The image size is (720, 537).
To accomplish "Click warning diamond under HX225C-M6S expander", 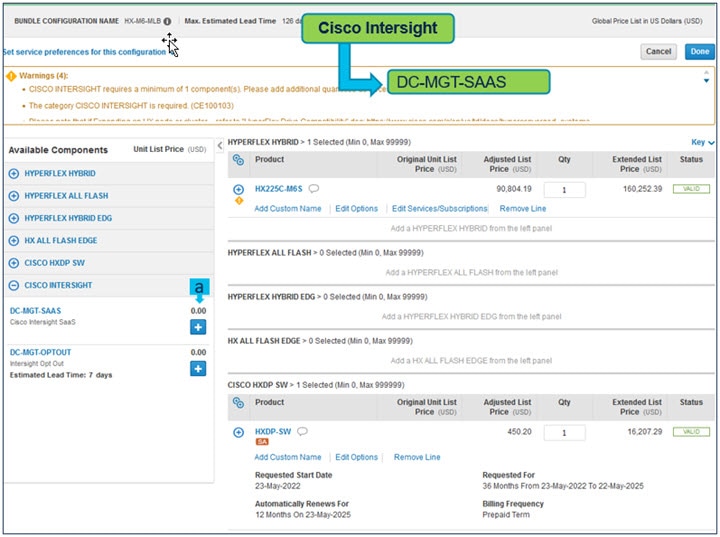I will coord(239,201).
